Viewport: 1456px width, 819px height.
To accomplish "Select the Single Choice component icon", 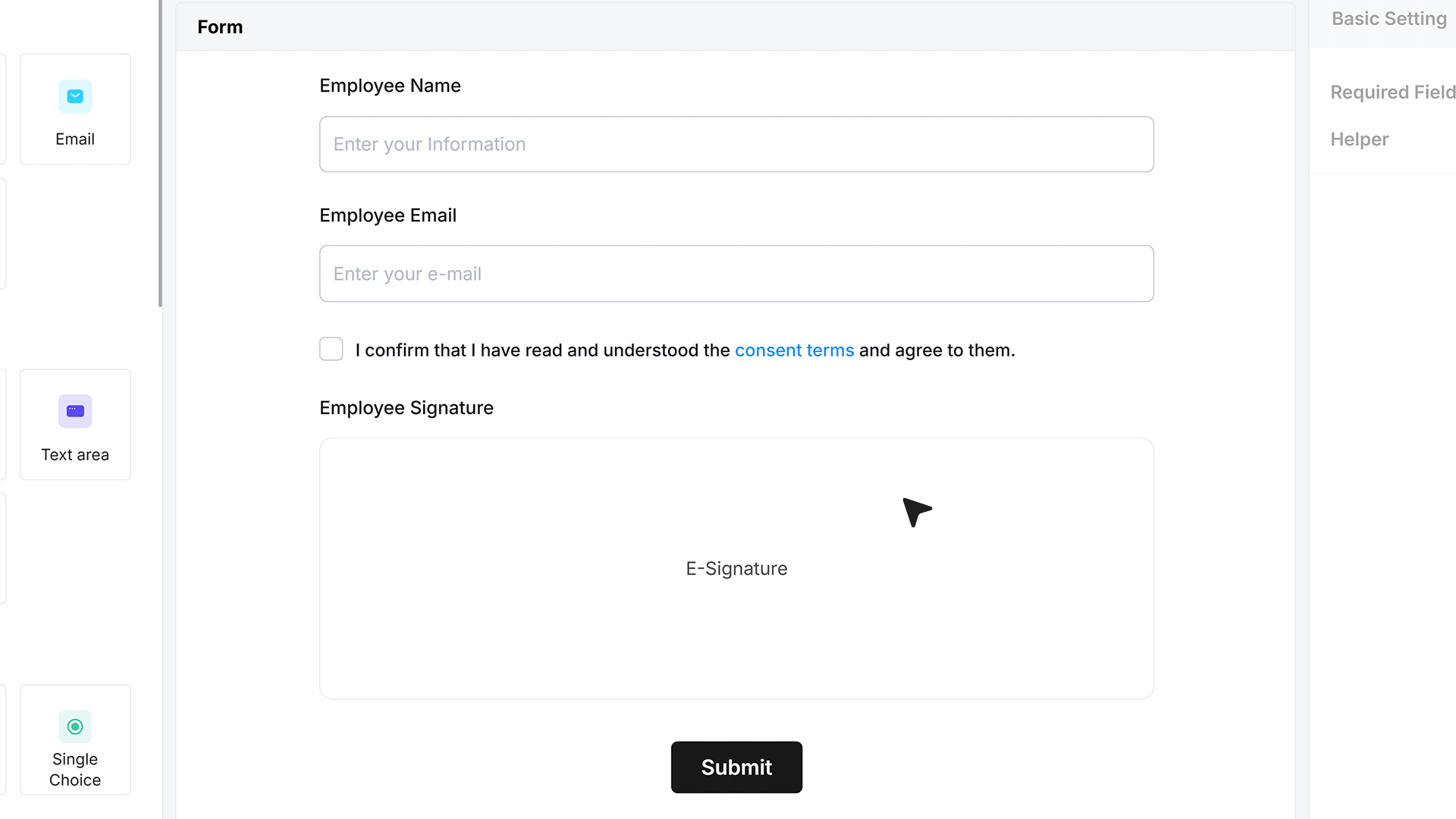I will tap(75, 726).
